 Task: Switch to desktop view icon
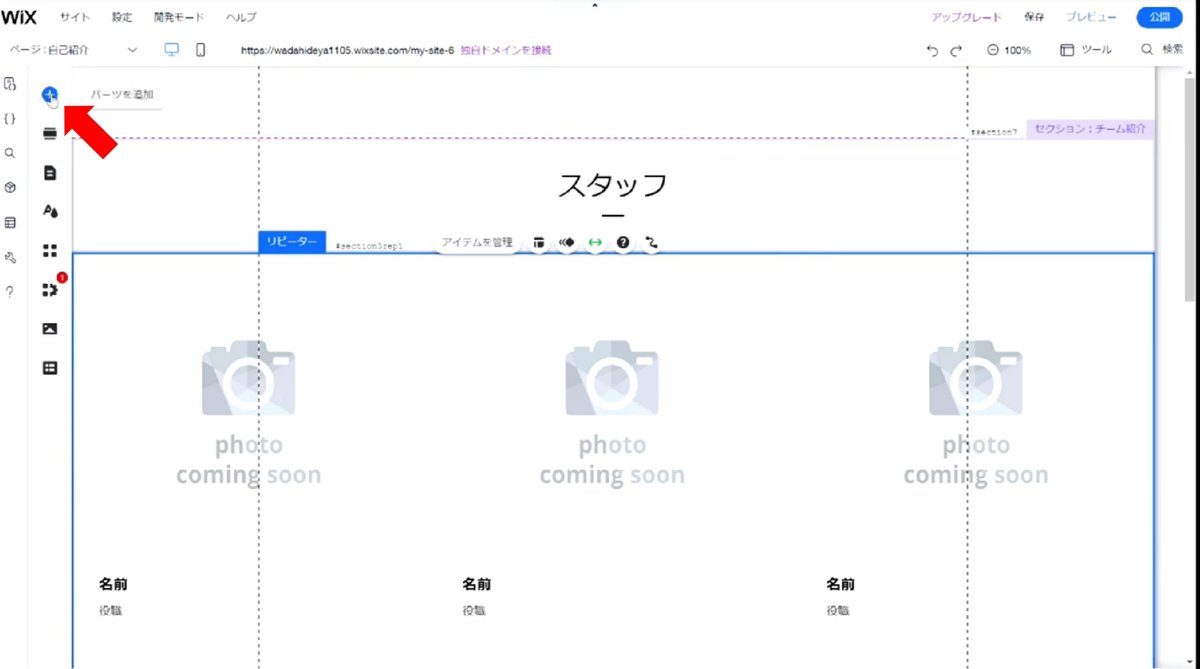pos(172,50)
